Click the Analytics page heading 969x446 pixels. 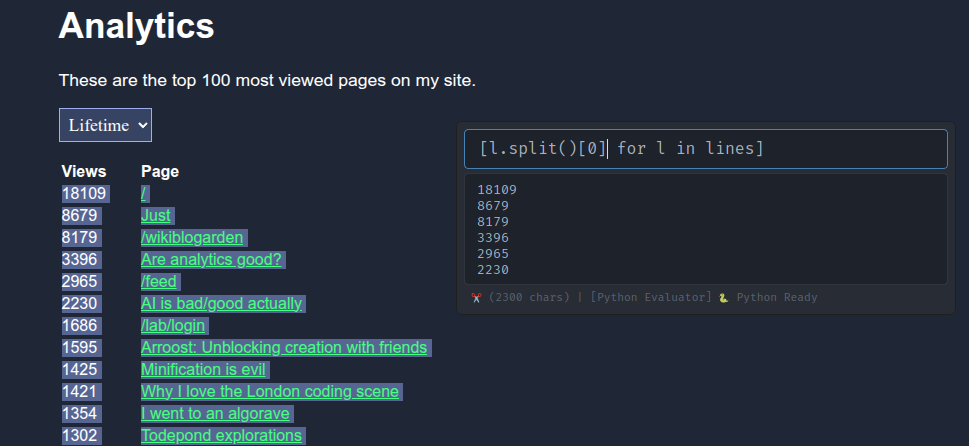point(137,26)
